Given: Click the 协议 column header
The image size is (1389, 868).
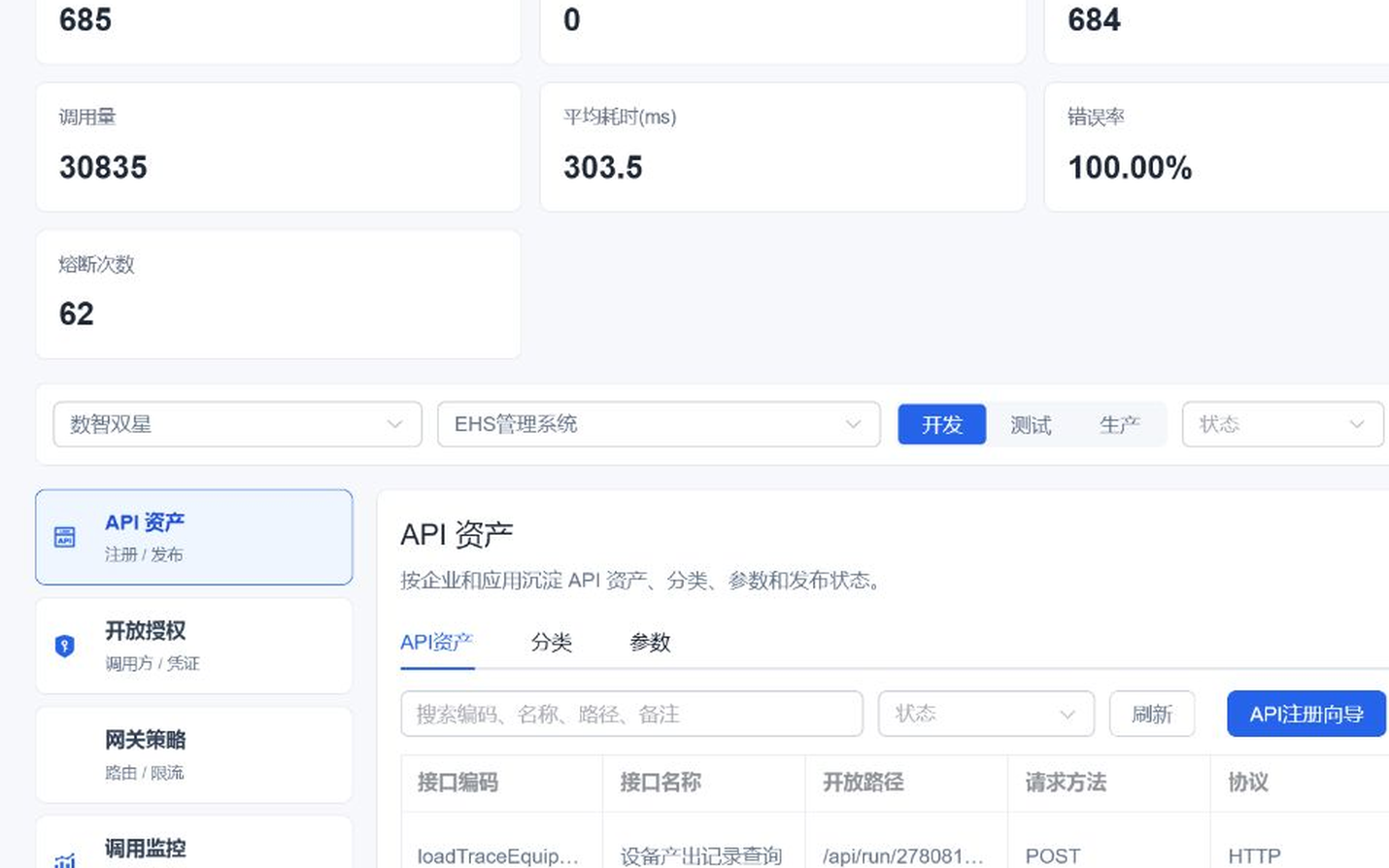Looking at the screenshot, I should click(x=1300, y=783).
